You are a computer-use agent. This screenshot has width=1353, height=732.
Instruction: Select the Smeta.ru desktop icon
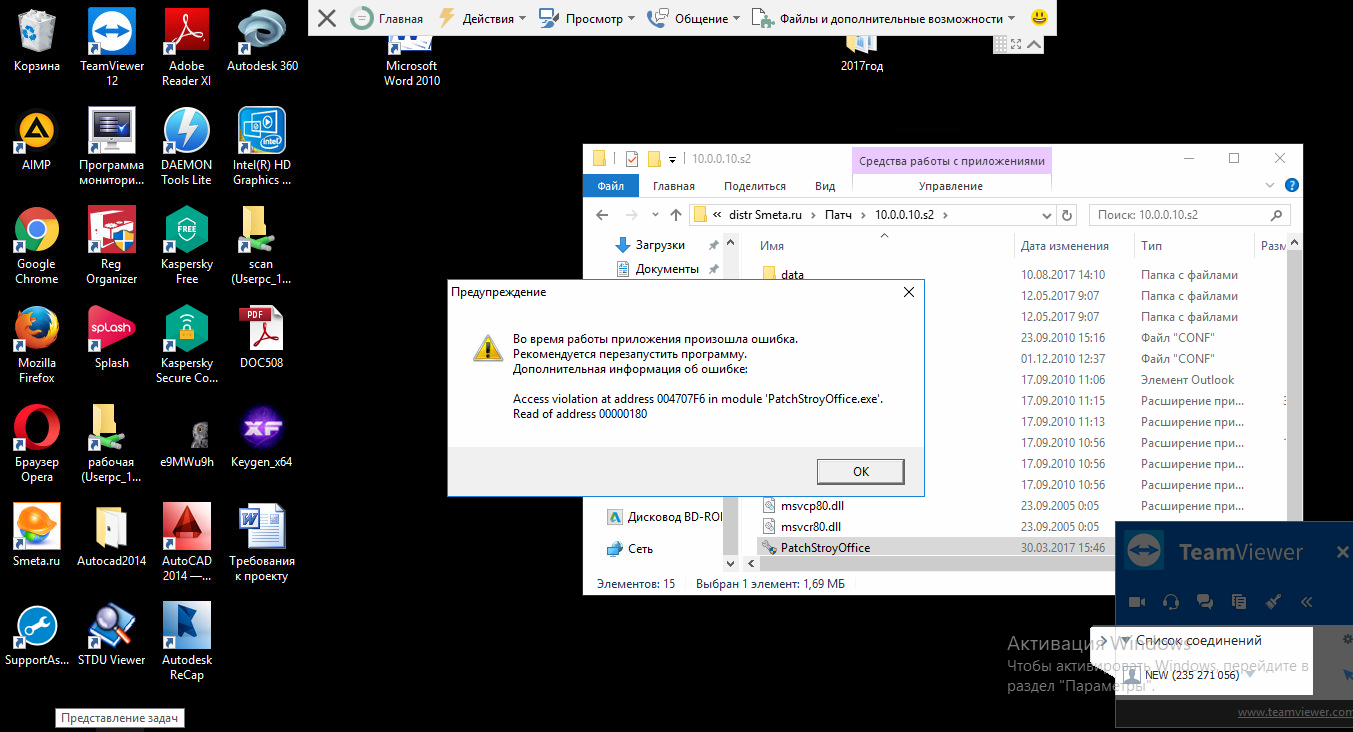click(37, 535)
